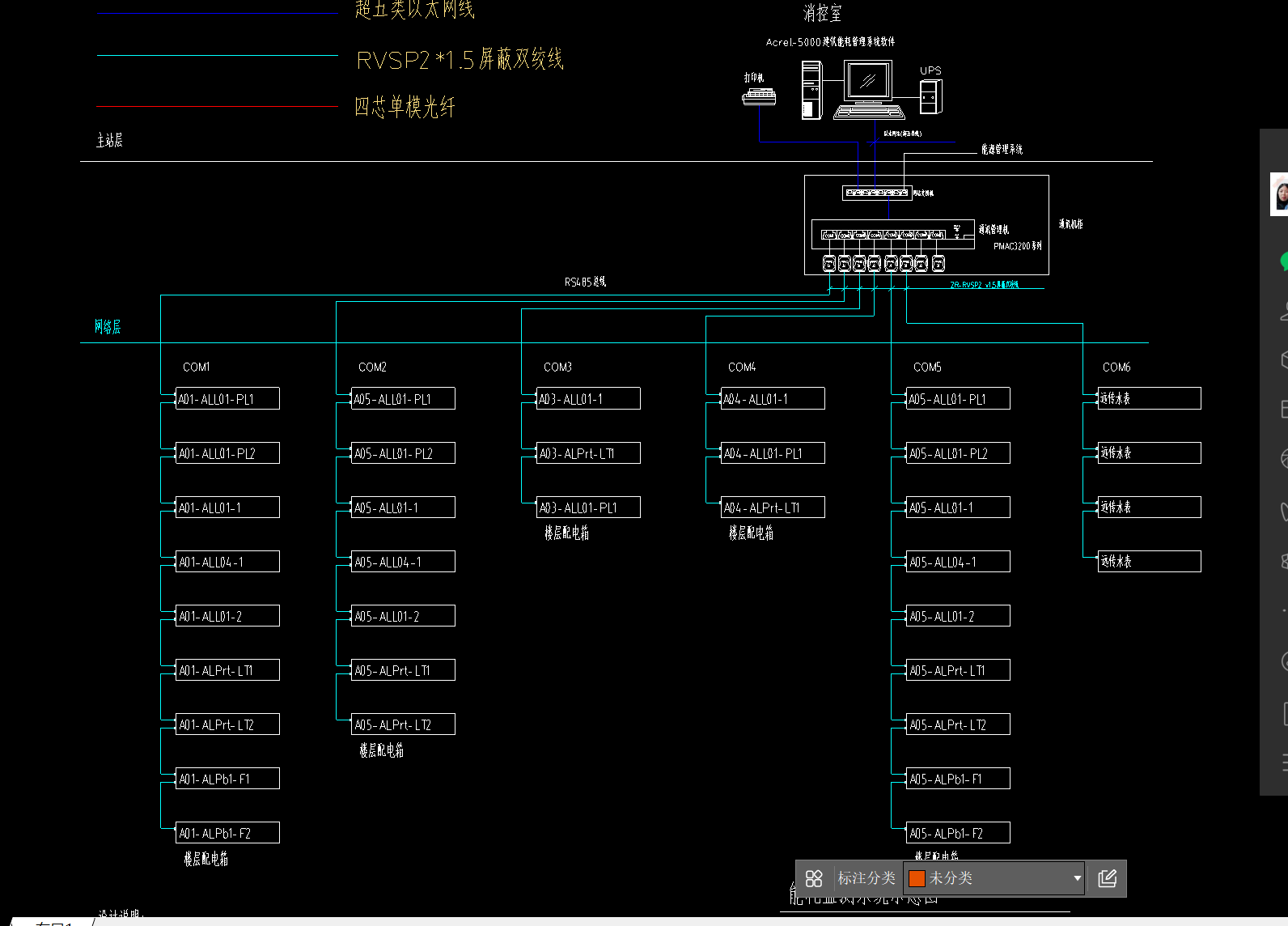
Task: Click the 网络层 layer label
Action: pos(108,327)
